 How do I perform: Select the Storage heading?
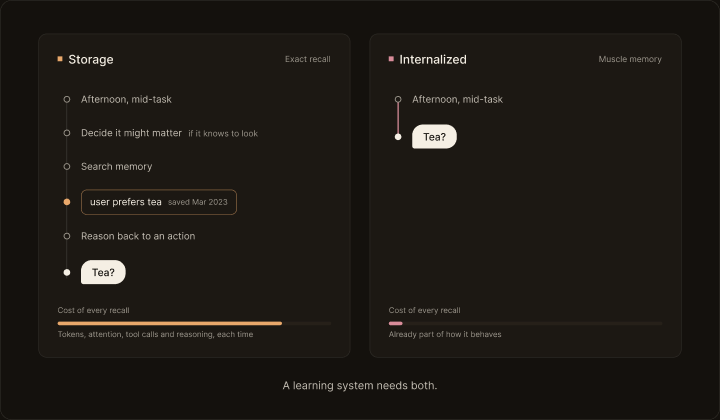(x=90, y=59)
